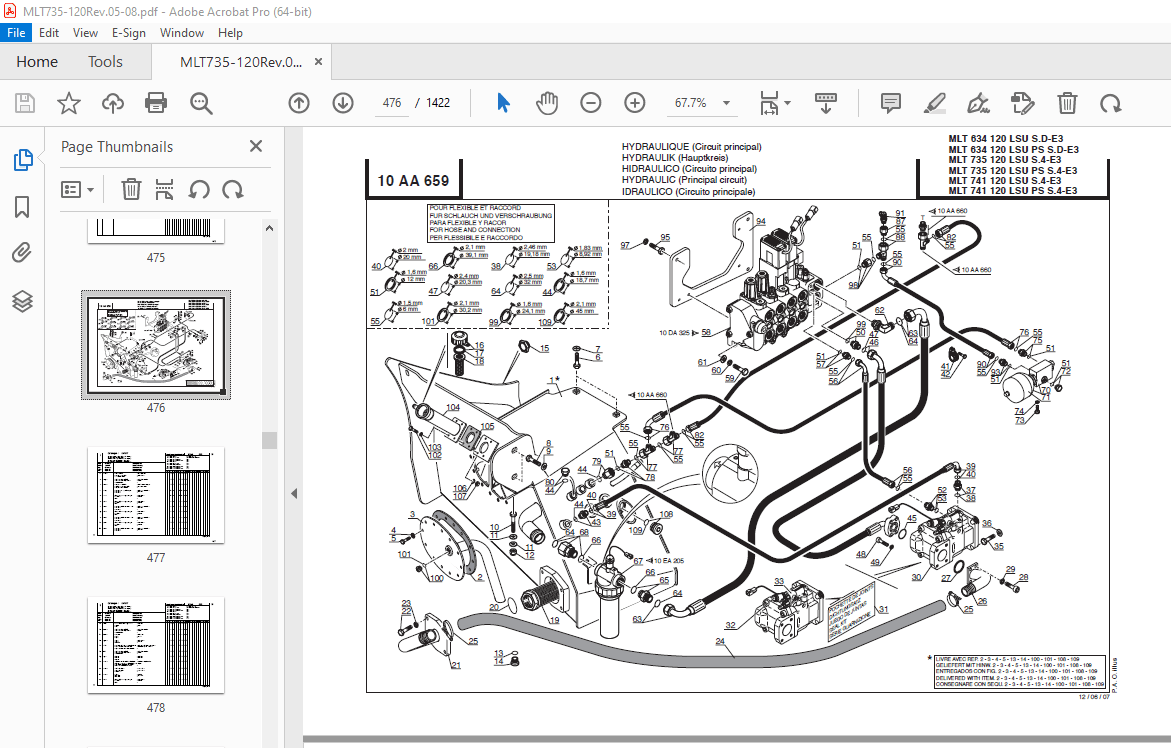Open the Add Comment sticky note icon
This screenshot has height=748, width=1171.
click(x=890, y=102)
